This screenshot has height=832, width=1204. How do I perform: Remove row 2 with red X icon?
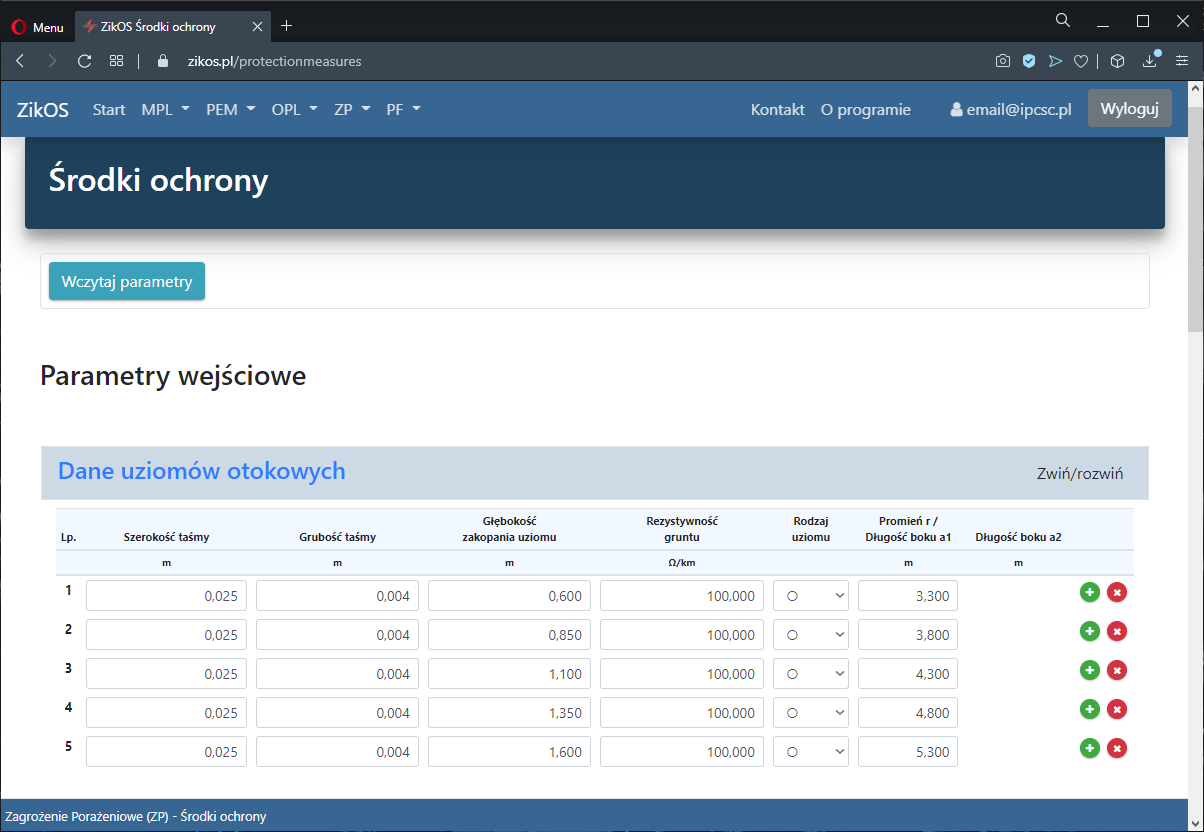(1117, 631)
